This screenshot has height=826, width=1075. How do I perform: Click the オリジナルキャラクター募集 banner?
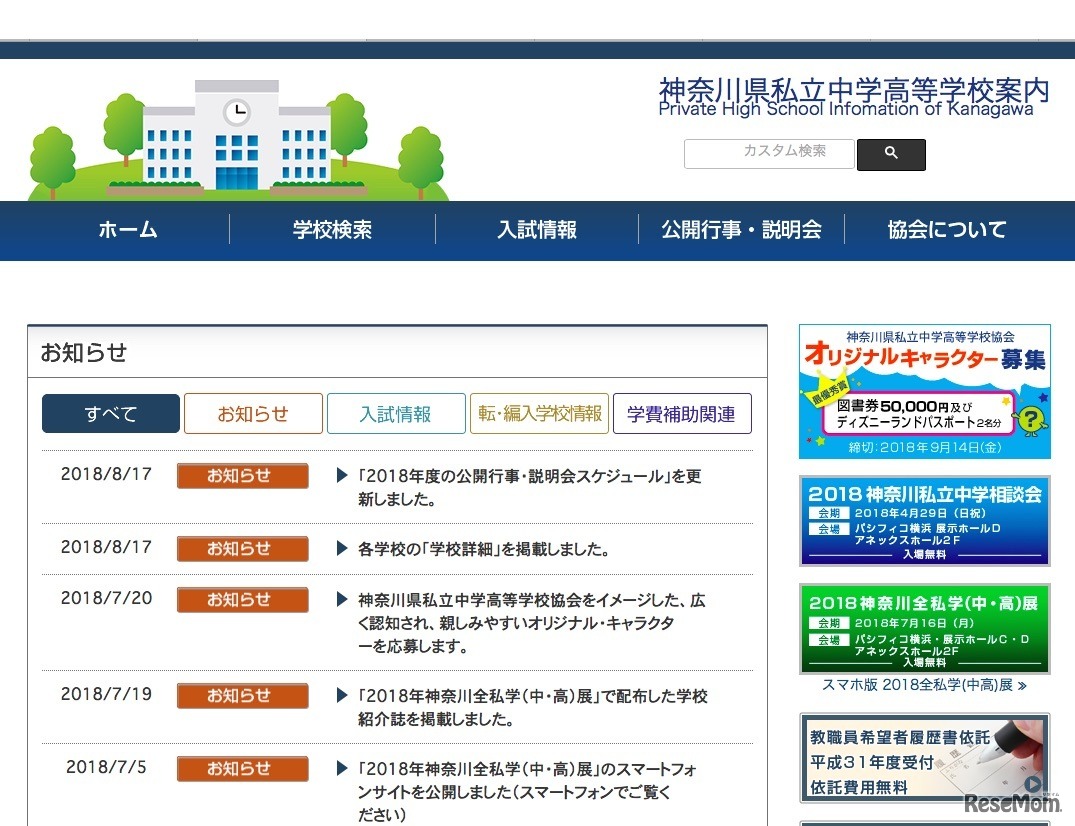pyautogui.click(x=924, y=390)
